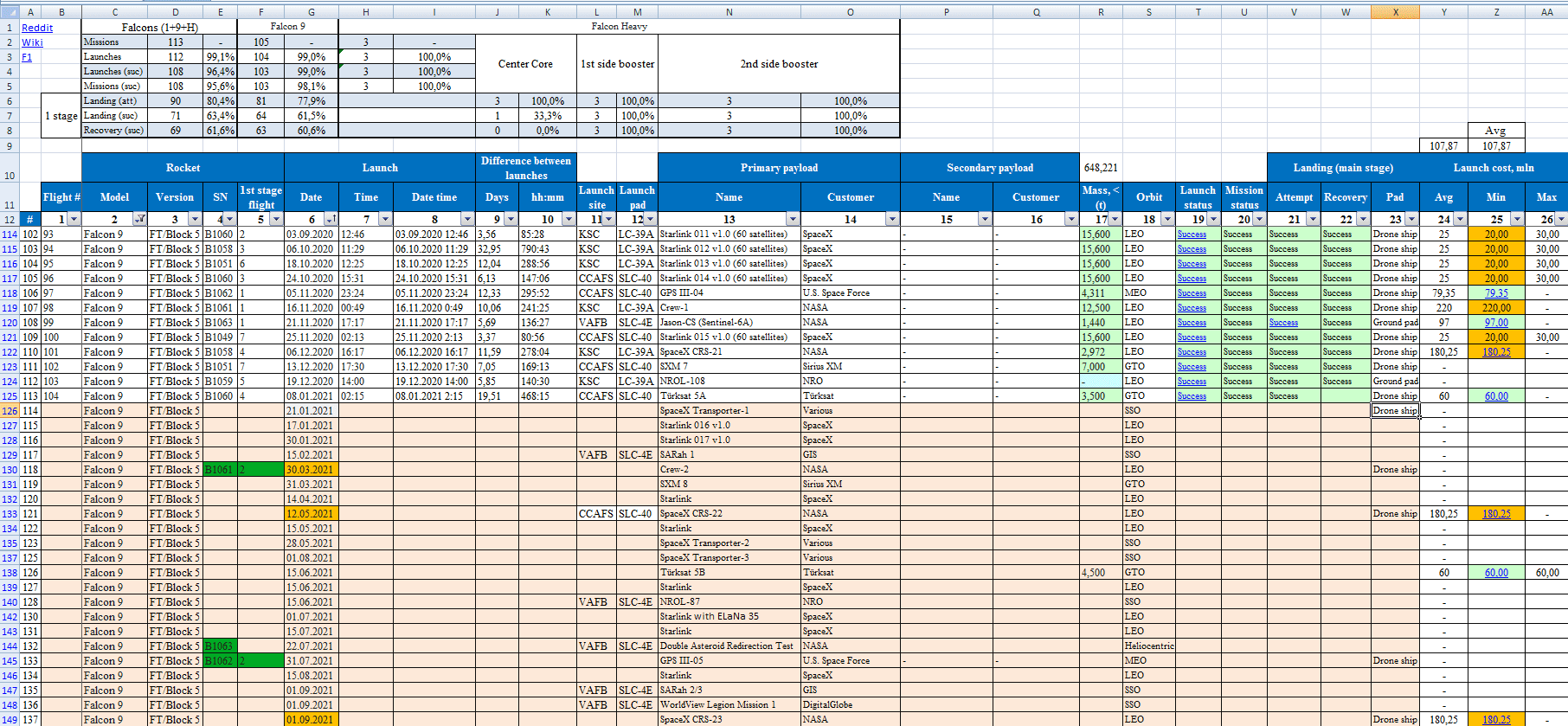Expand the landing Pad column filter

(x=1411, y=220)
